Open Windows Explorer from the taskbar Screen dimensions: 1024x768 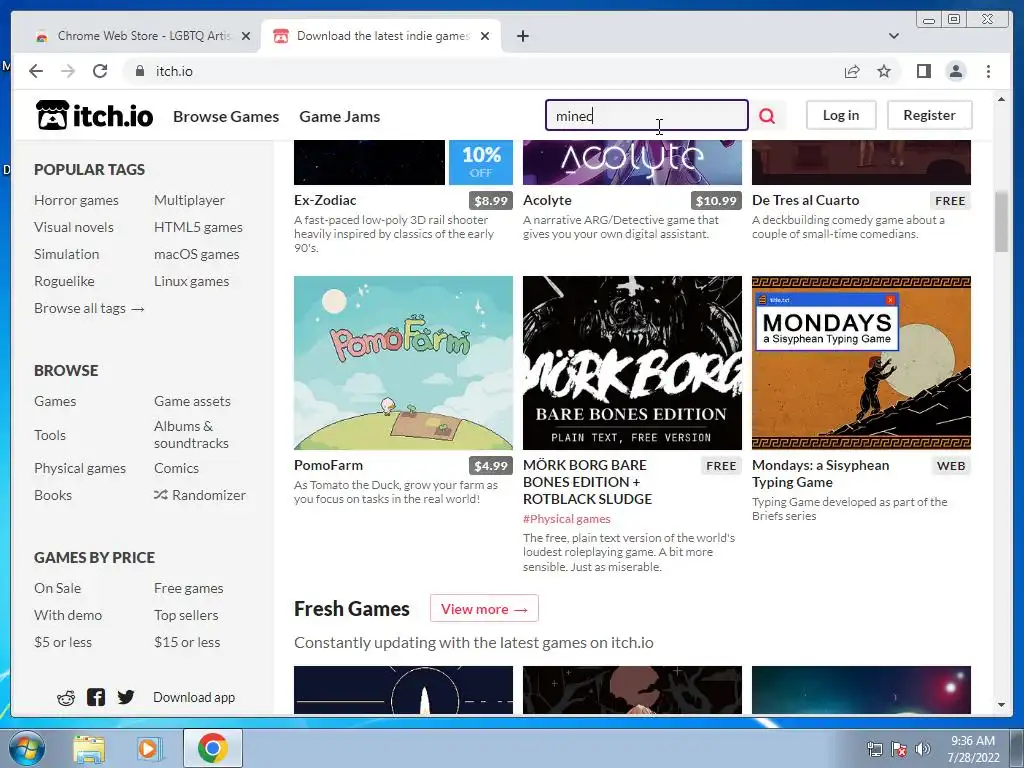(x=89, y=748)
